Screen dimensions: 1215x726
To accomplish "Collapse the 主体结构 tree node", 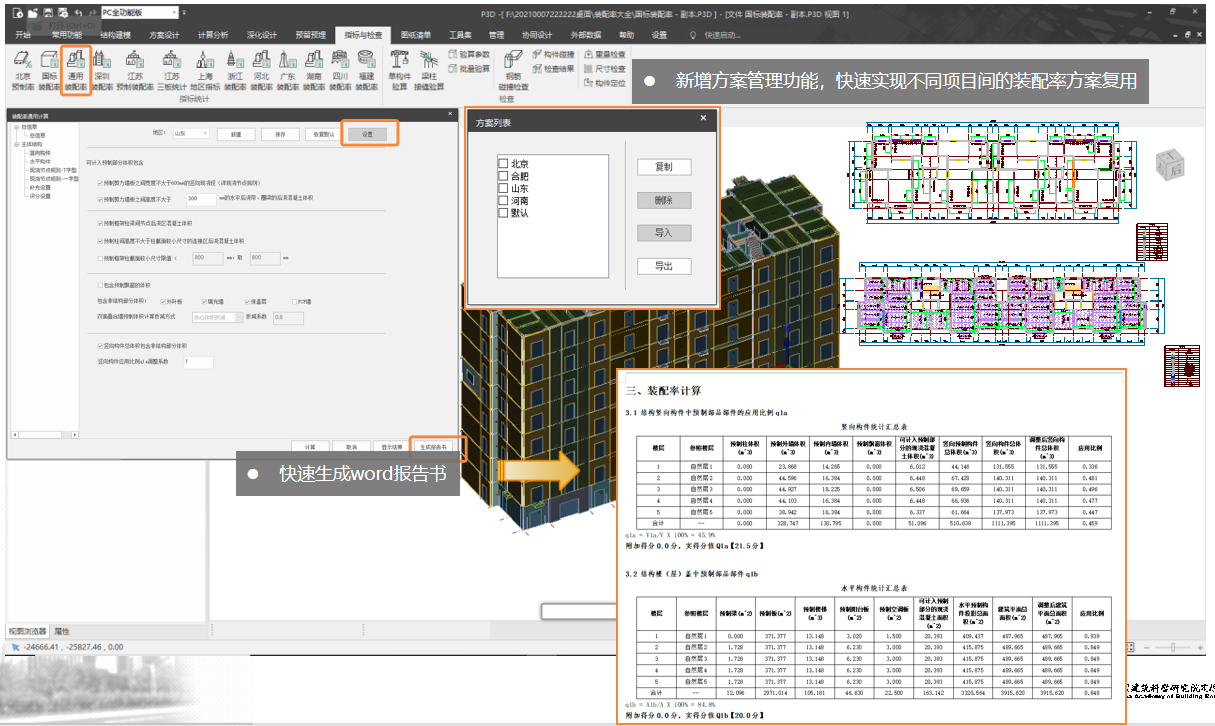I will (16, 145).
